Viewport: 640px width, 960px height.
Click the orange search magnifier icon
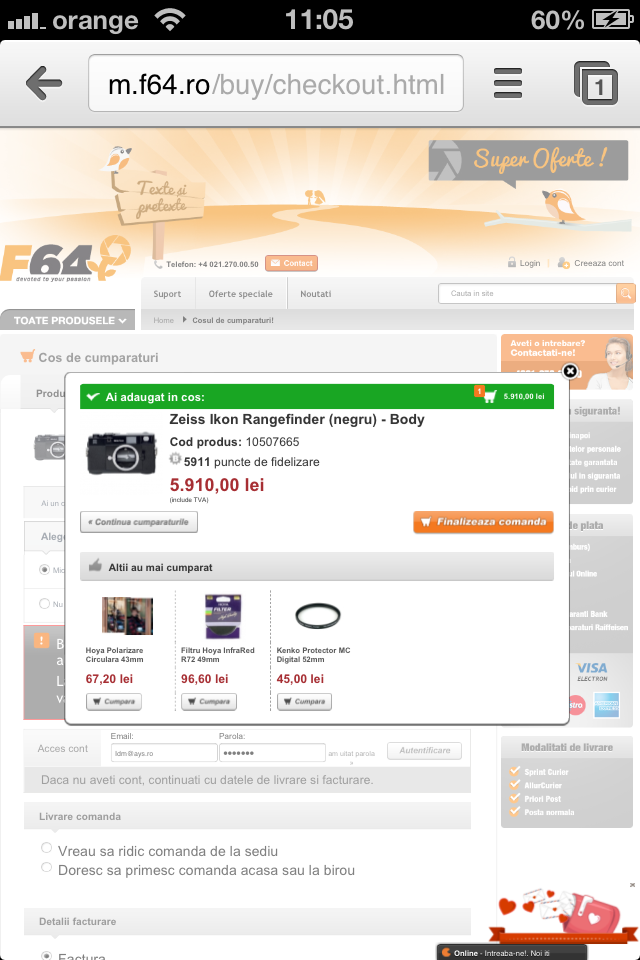625,294
